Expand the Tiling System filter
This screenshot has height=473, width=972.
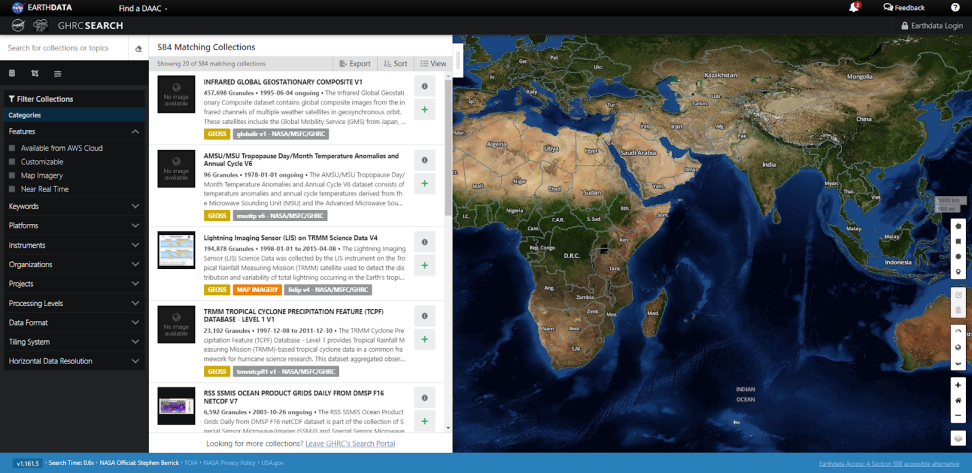74,342
